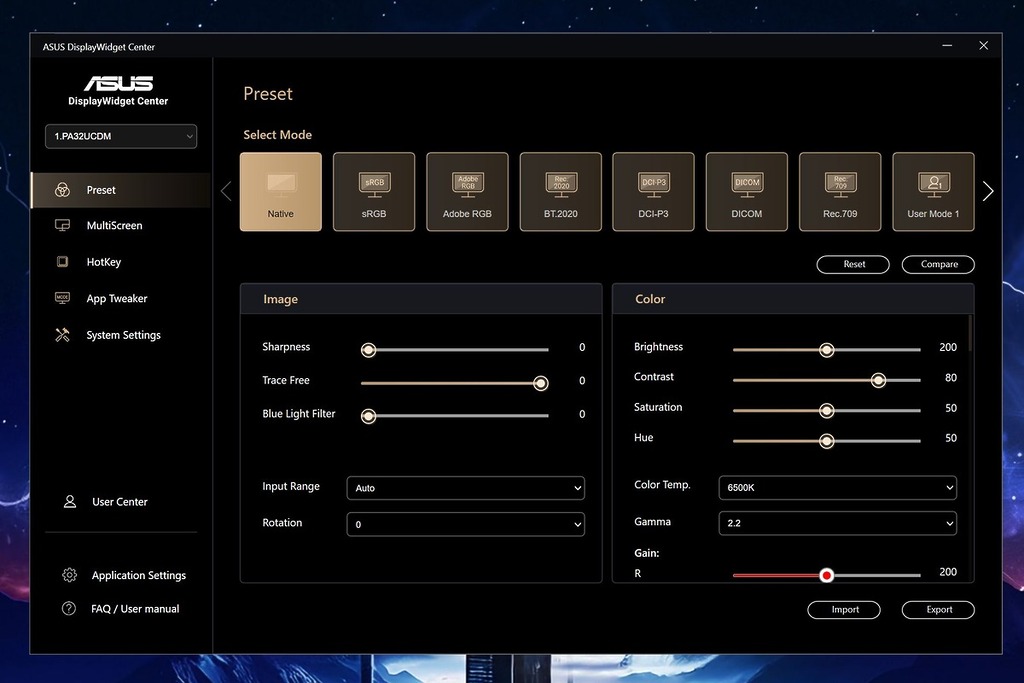Minimize the DisplayWidget Center window
The height and width of the screenshot is (683, 1024).
point(947,46)
